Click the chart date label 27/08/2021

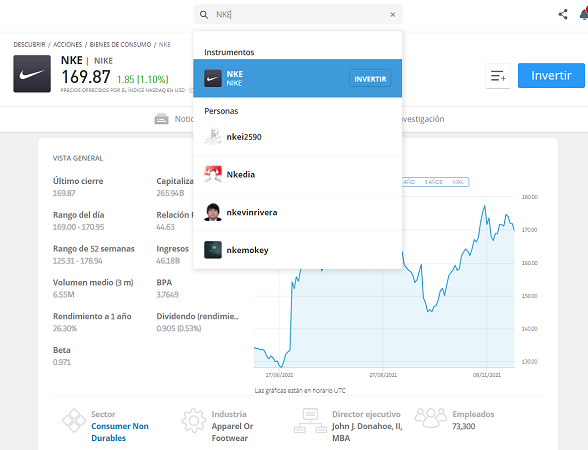[x=383, y=375]
